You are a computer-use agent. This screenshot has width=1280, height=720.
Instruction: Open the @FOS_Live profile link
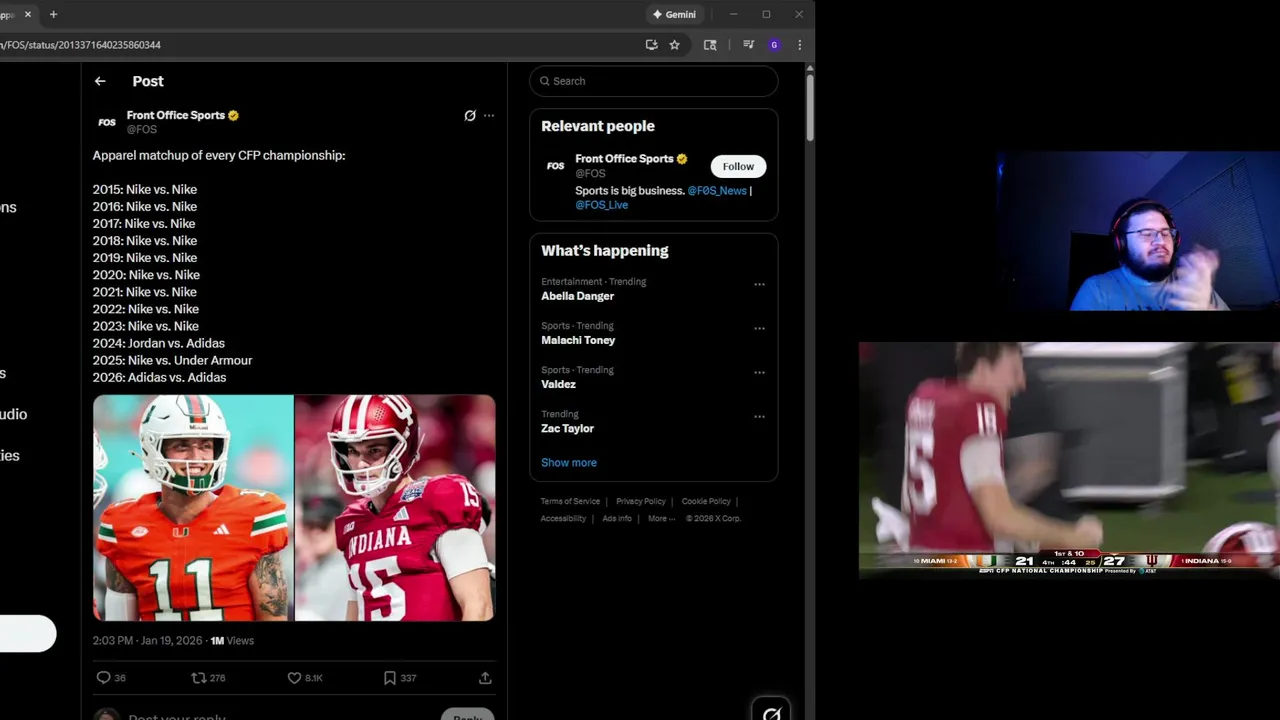pos(602,205)
